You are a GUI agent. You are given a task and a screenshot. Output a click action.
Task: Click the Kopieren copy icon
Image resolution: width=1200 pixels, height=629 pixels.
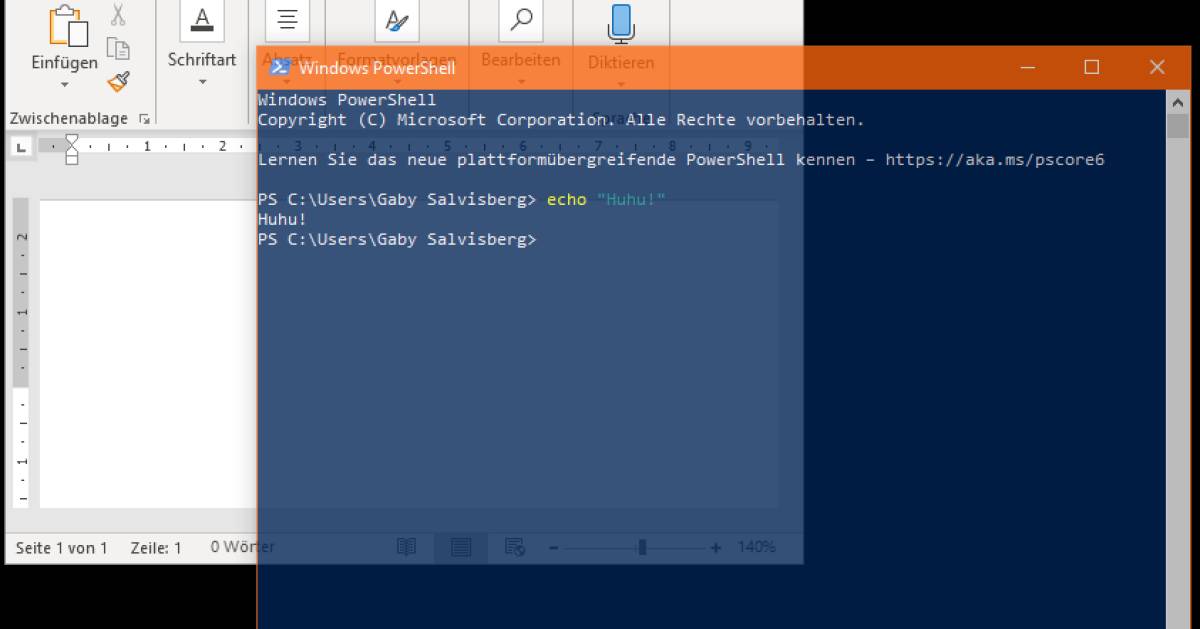pyautogui.click(x=118, y=47)
